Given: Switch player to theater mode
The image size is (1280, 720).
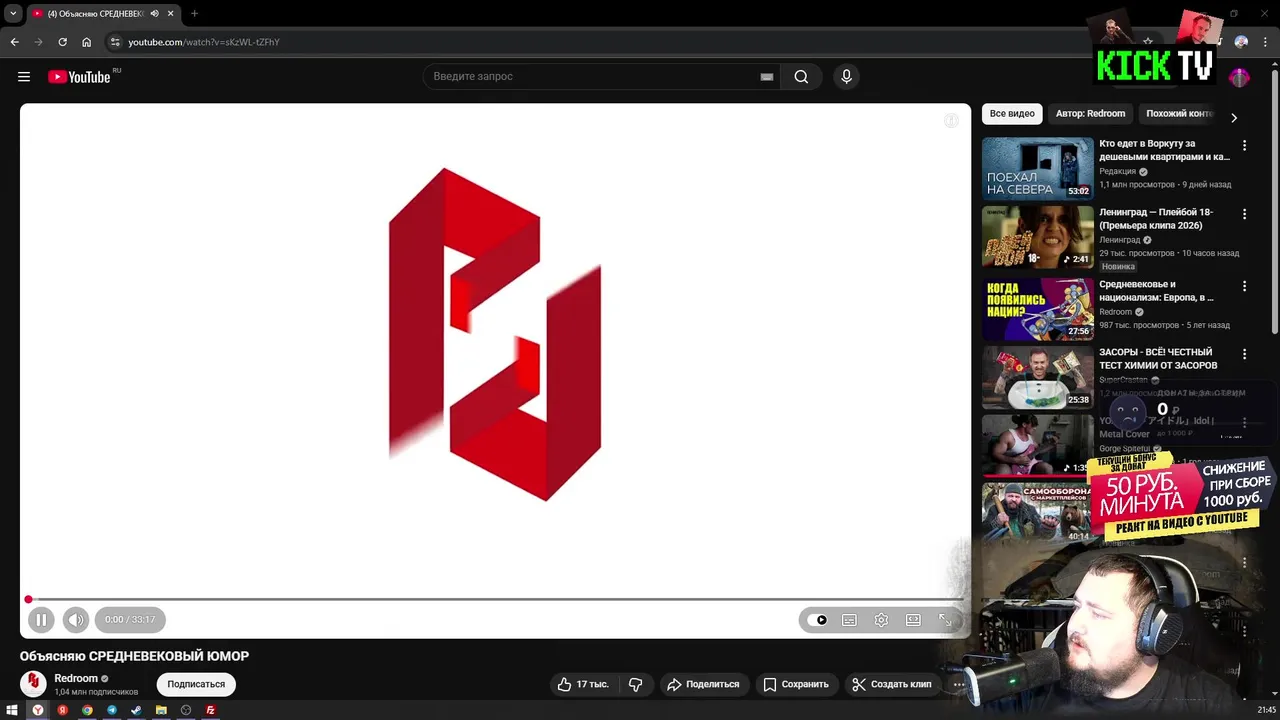Looking at the screenshot, I should click(x=913, y=620).
